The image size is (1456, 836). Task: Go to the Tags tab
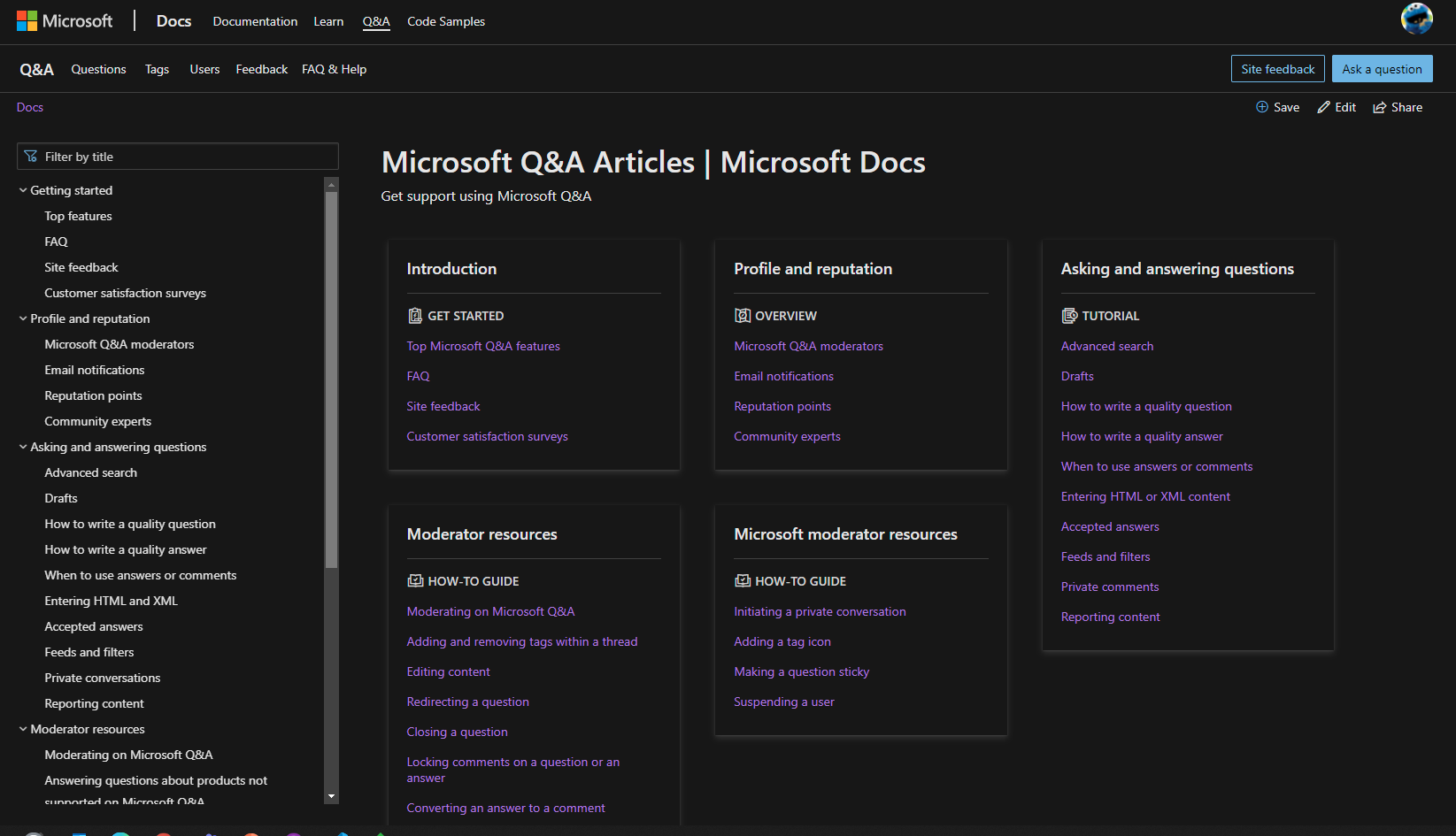[157, 69]
